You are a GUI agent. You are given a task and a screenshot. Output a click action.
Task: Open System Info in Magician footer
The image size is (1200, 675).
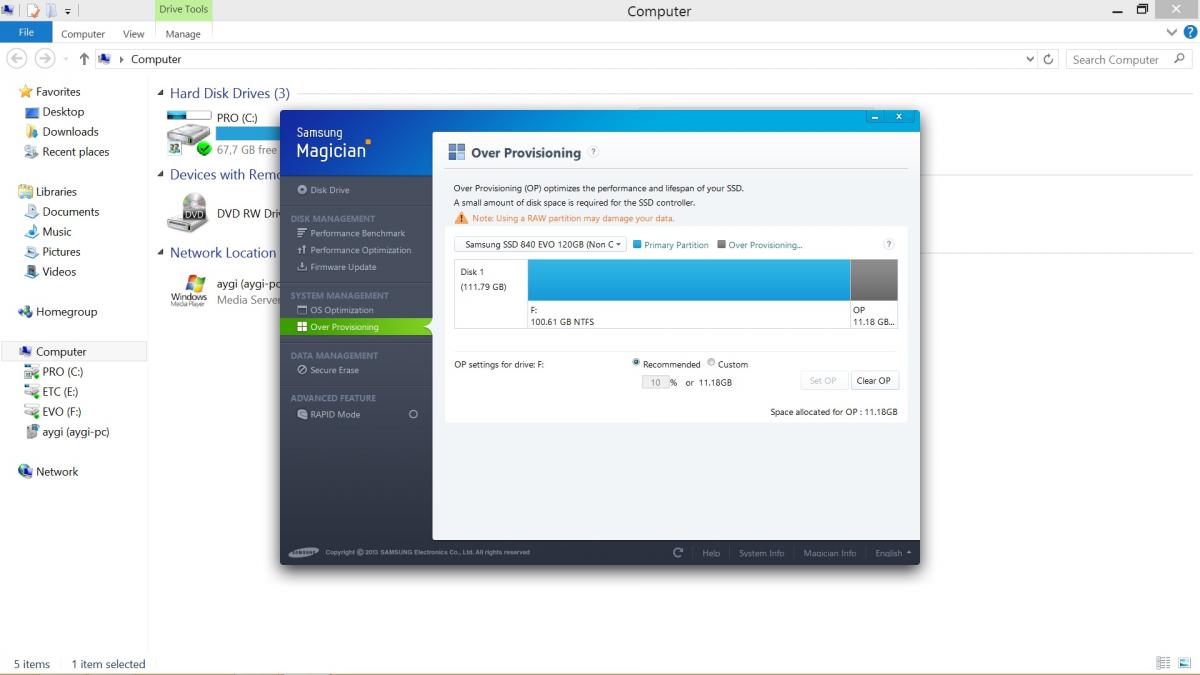[761, 553]
